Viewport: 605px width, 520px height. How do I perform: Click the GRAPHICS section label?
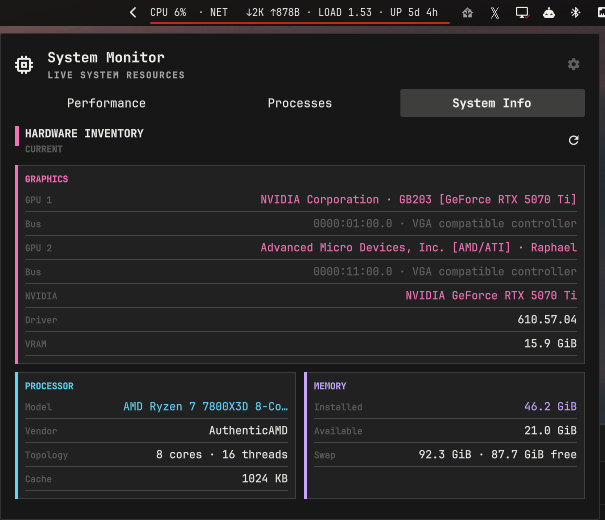[x=46, y=179]
